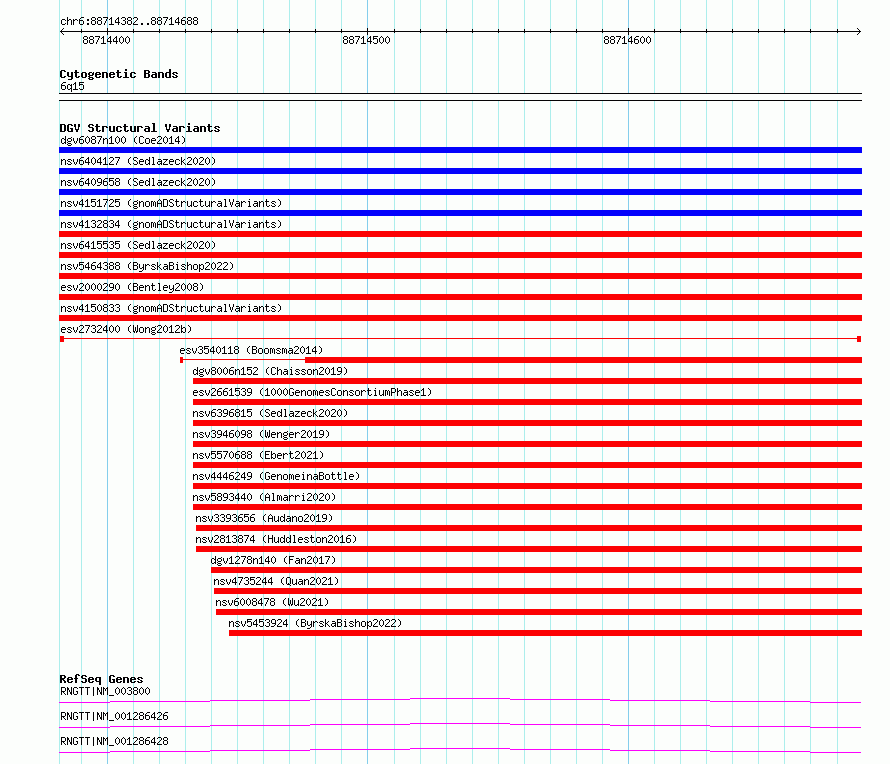Viewport: 890px width, 764px height.
Task: Click red bar under nsv4735244 (Quan2021)
Action: [538, 591]
